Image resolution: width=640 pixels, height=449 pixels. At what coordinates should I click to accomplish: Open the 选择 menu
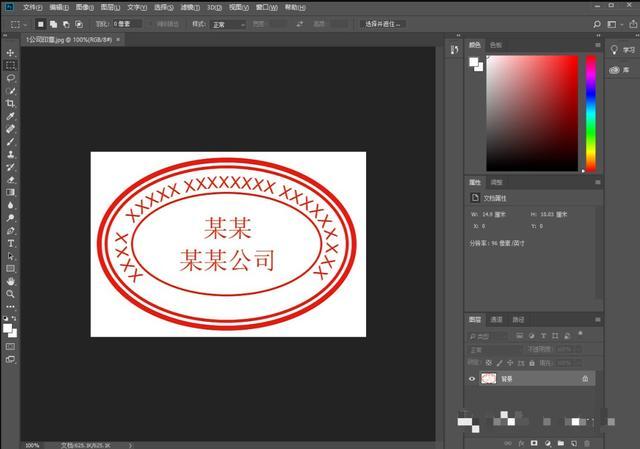[163, 7]
